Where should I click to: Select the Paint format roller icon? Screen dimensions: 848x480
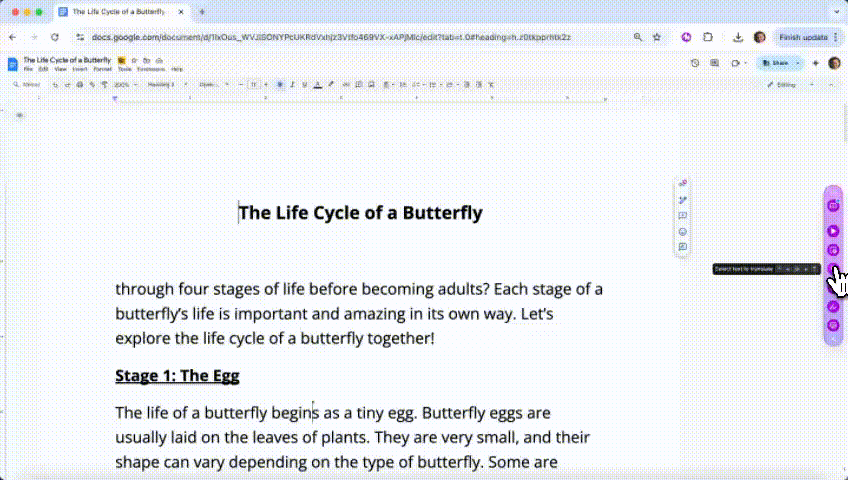(x=104, y=85)
